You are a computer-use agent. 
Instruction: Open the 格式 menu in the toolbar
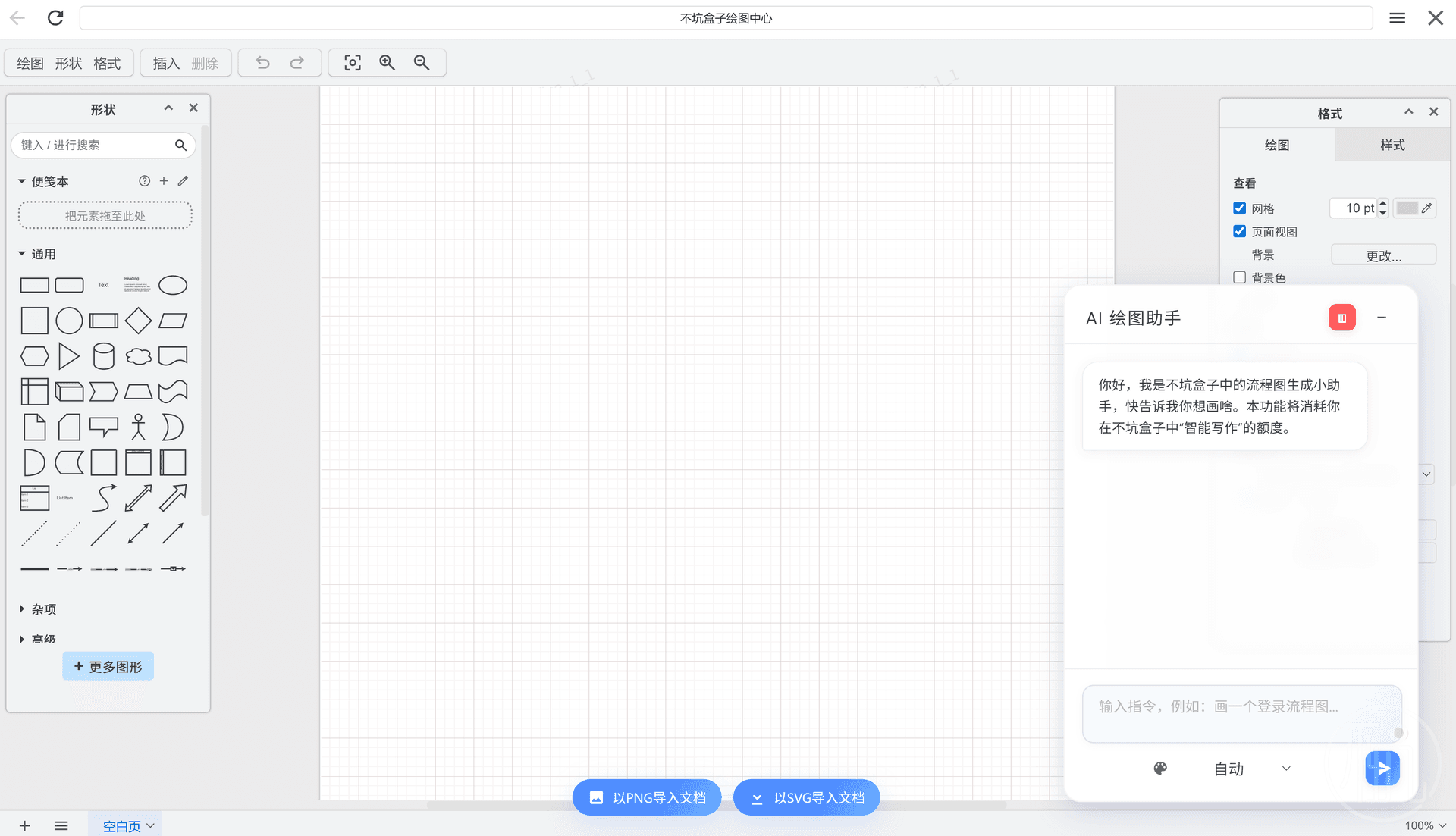pos(107,63)
